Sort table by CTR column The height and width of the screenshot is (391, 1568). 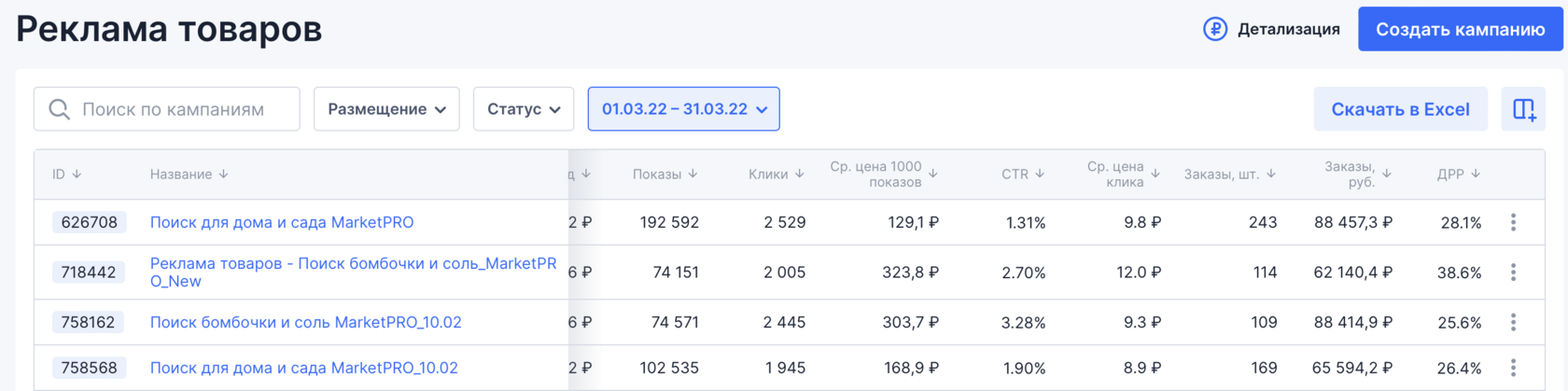1022,175
